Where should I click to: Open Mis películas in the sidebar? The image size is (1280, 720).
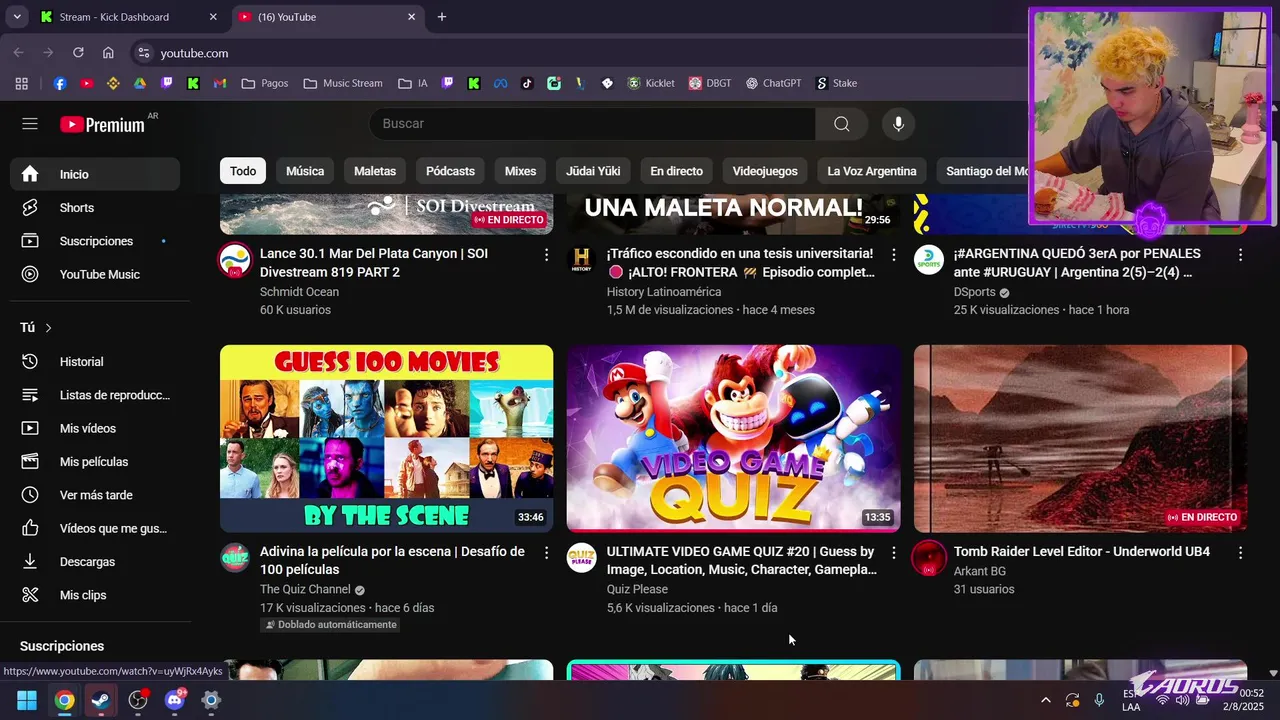pos(95,462)
